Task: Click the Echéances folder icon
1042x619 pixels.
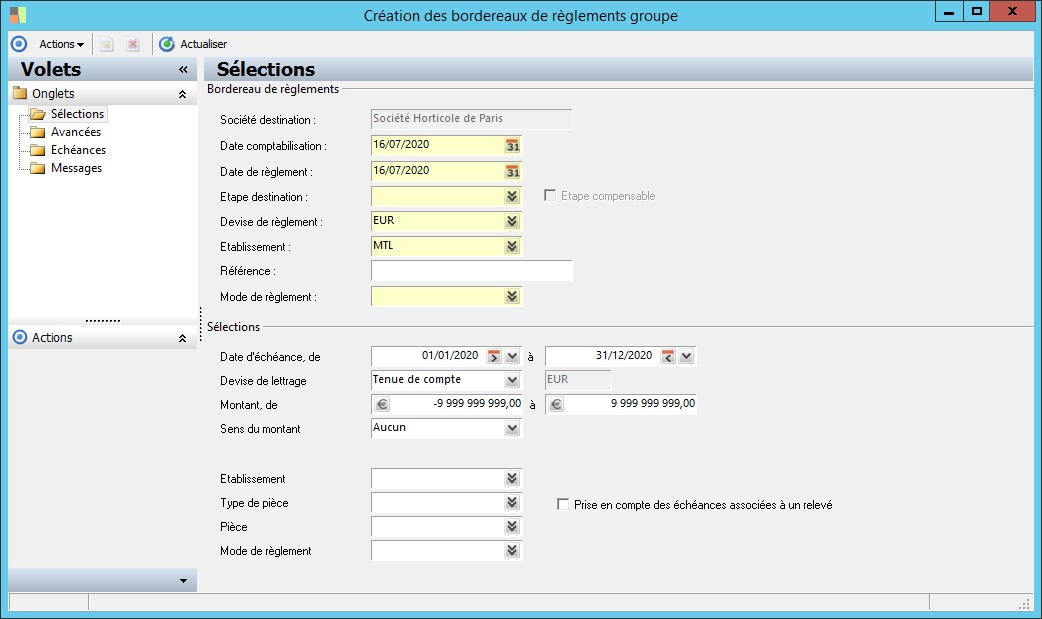Action: [38, 150]
